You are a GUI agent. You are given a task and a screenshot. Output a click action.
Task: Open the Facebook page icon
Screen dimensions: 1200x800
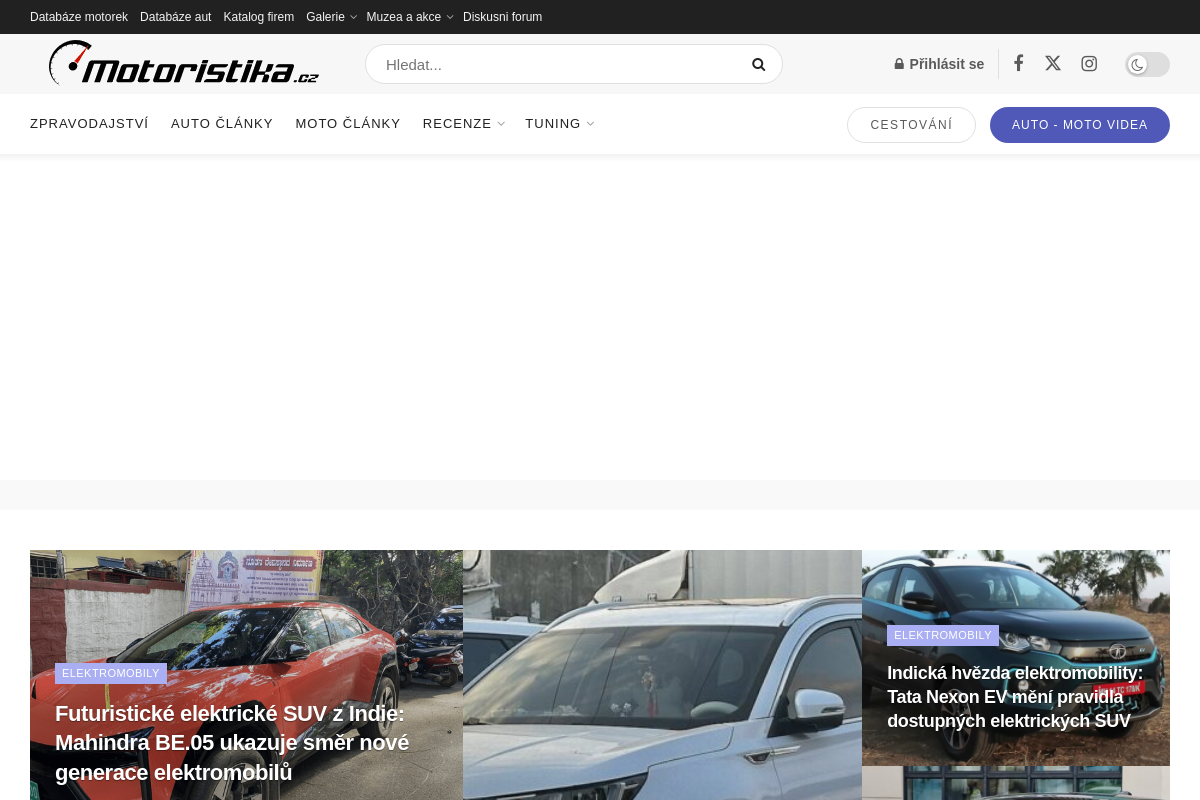[1018, 63]
